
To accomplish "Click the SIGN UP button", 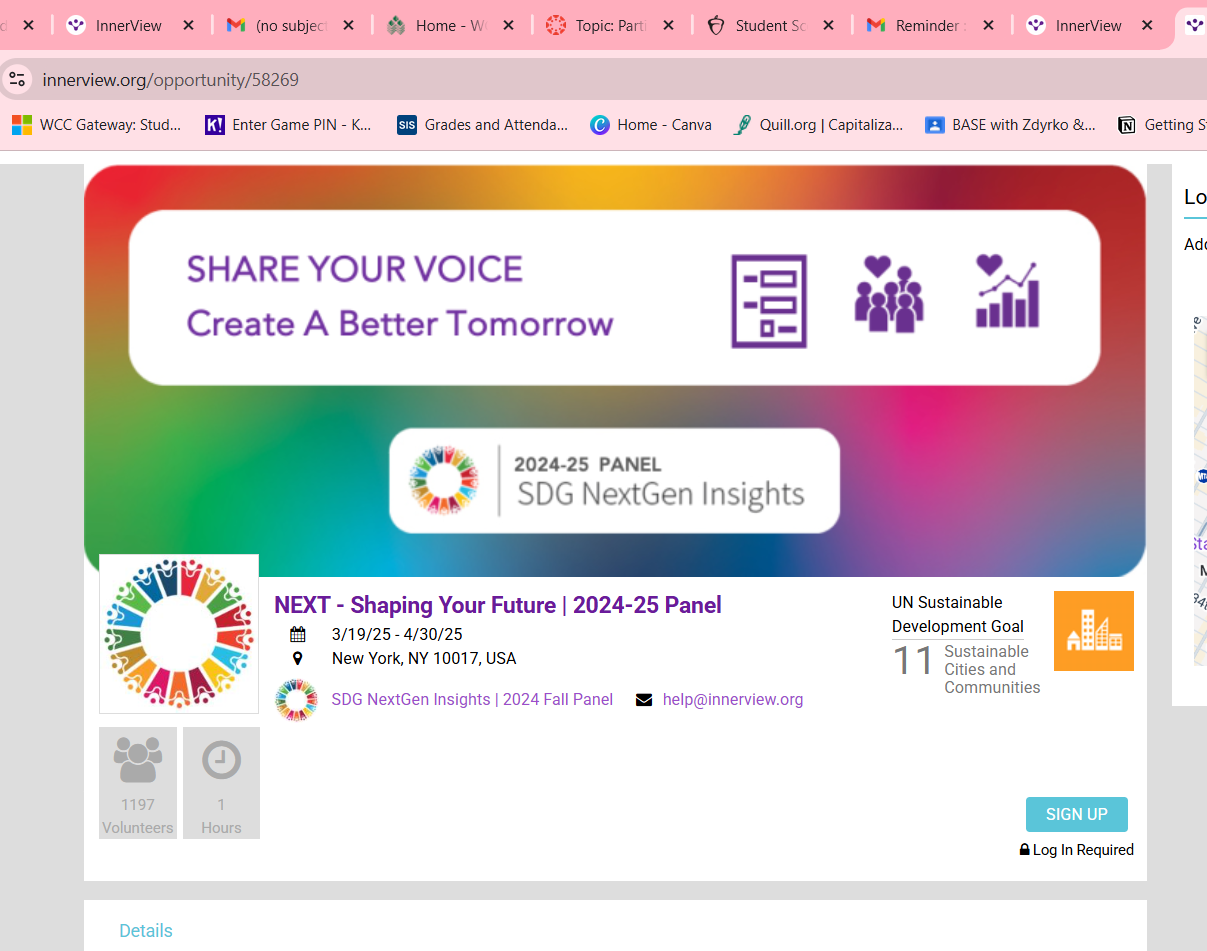I will click(1076, 814).
